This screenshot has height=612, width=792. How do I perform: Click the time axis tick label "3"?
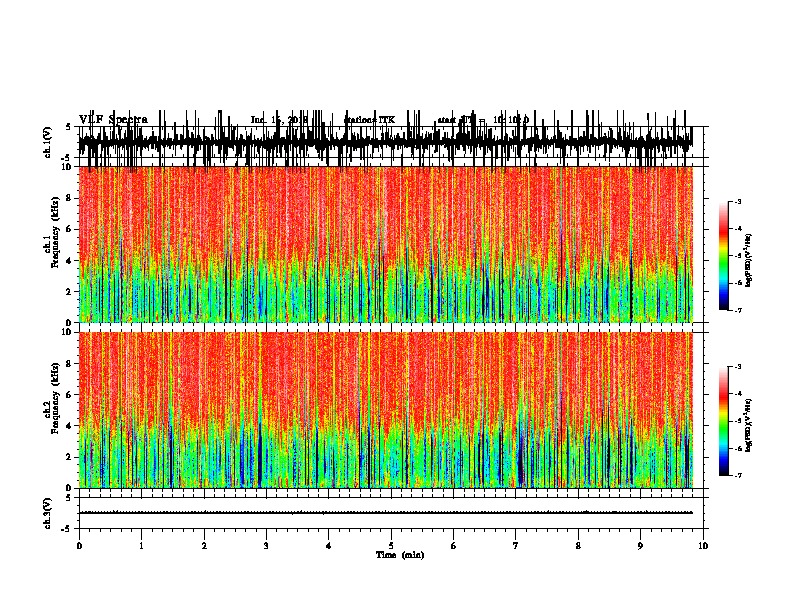266,546
